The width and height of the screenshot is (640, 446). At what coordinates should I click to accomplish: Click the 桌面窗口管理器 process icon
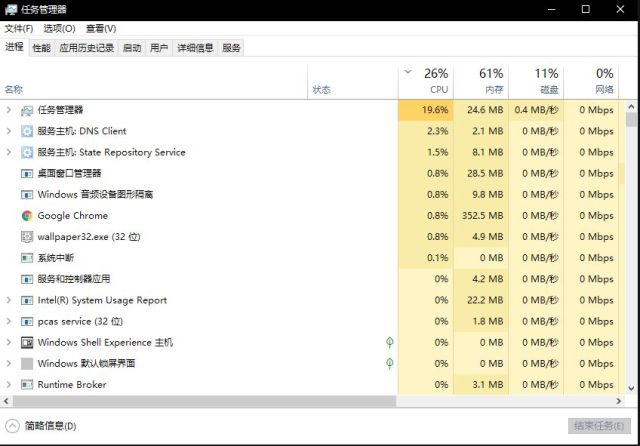(x=27, y=173)
